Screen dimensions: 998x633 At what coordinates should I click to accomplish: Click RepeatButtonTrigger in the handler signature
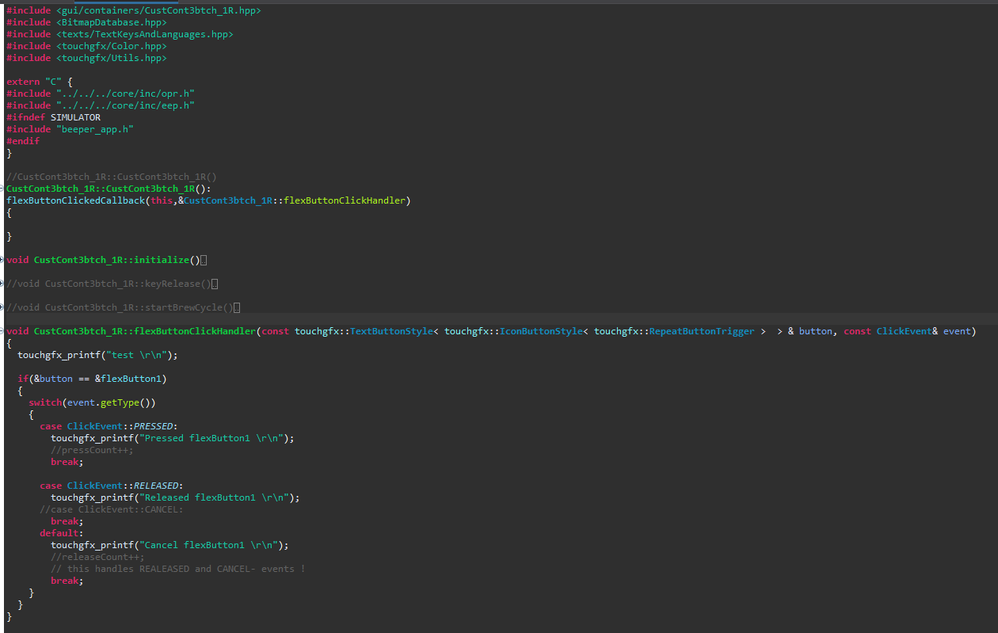[x=701, y=331]
